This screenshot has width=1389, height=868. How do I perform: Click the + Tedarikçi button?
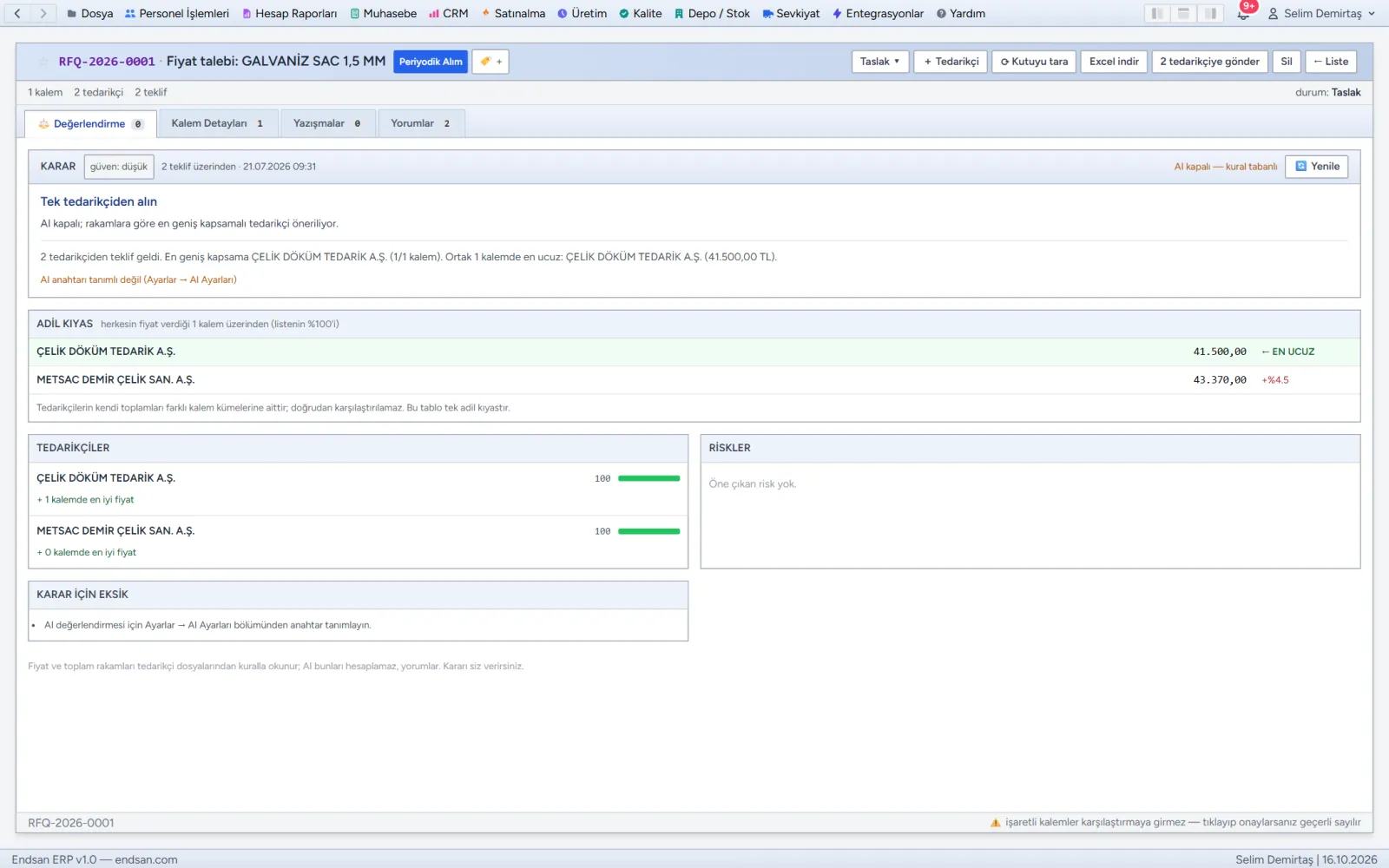coord(951,62)
